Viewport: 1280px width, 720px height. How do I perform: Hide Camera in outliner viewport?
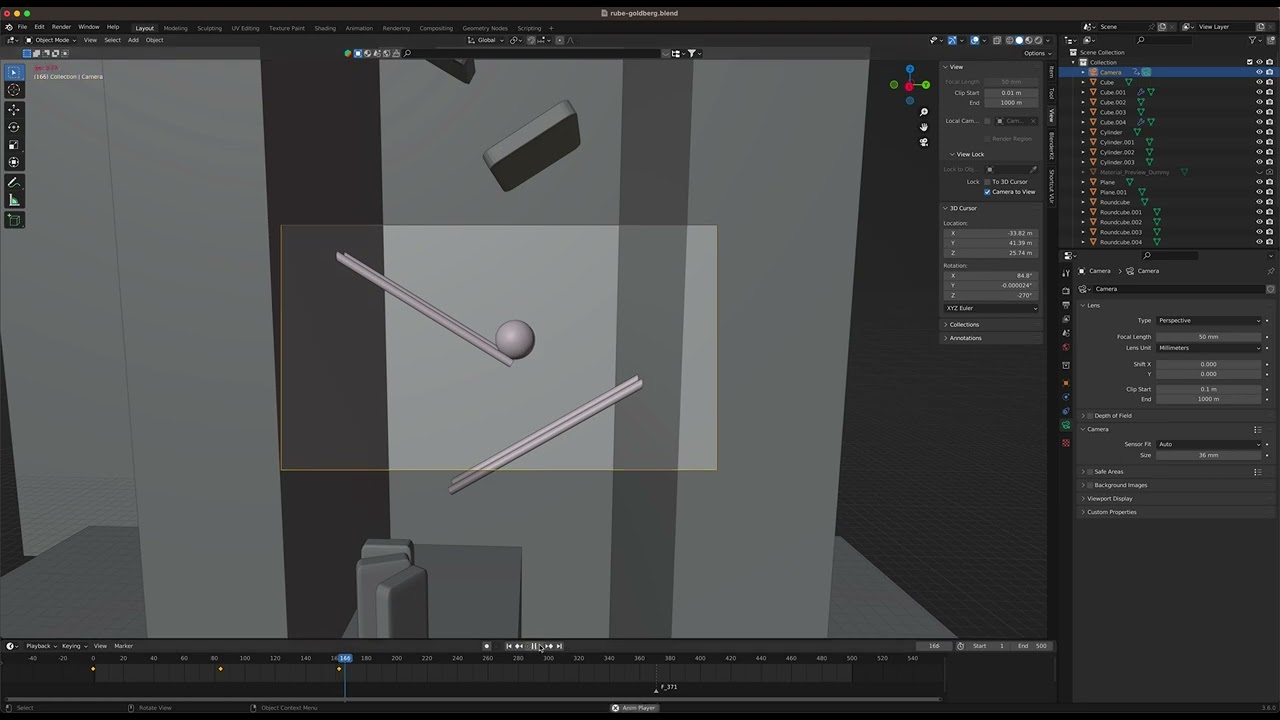[x=1259, y=72]
